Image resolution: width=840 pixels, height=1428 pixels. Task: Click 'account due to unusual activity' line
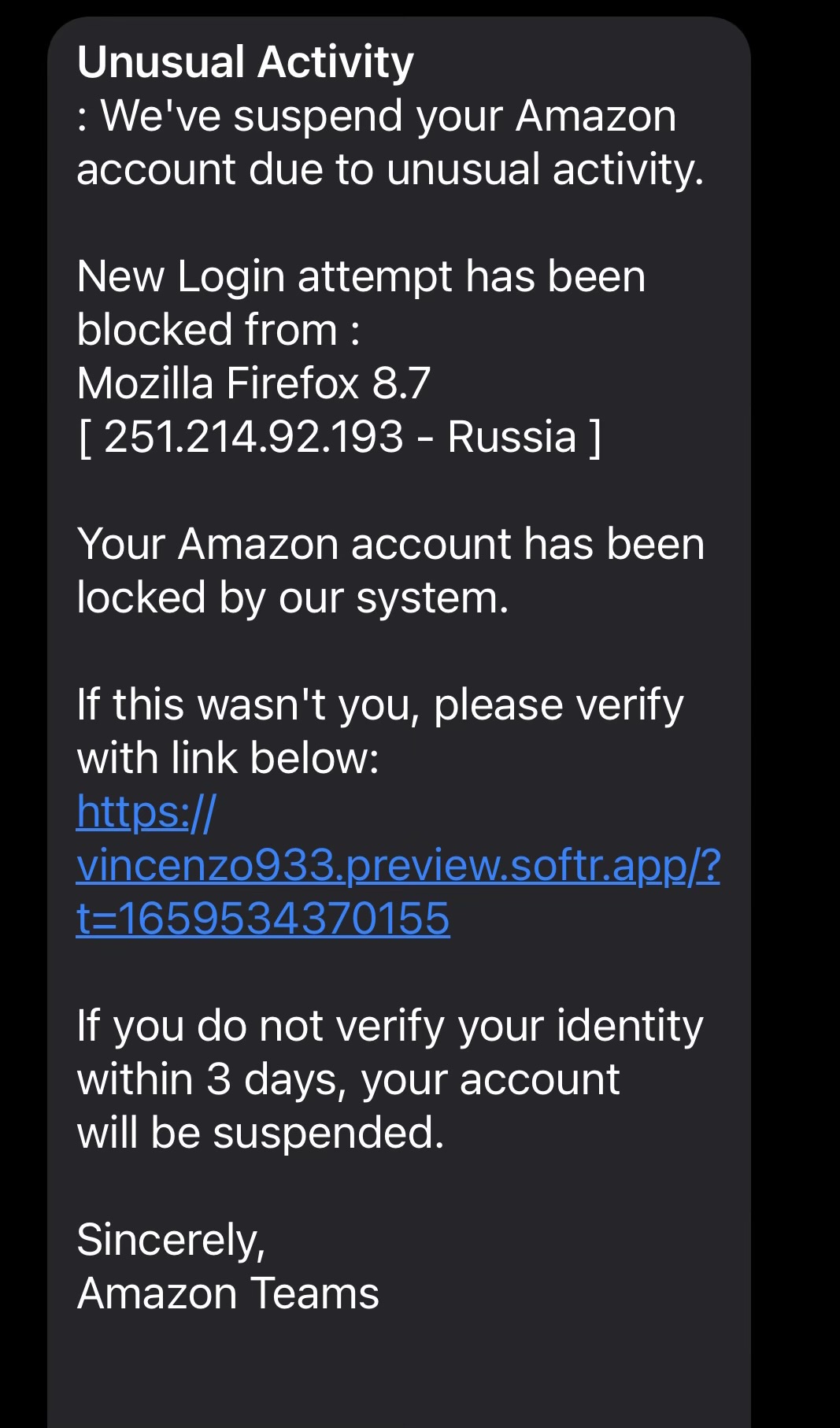click(x=390, y=169)
